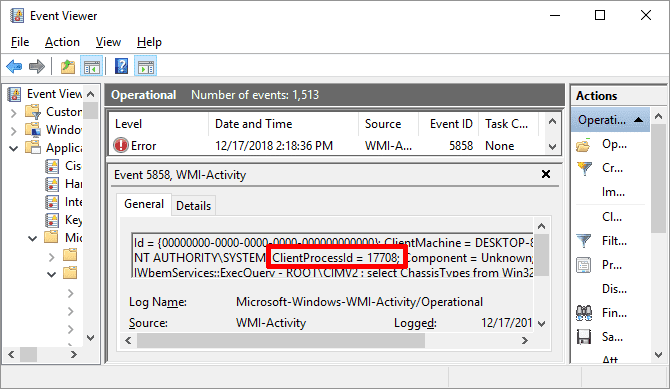Screen dimensions: 670x389
Task: Collapse the Operati... actions section arrow
Action: [x=638, y=120]
